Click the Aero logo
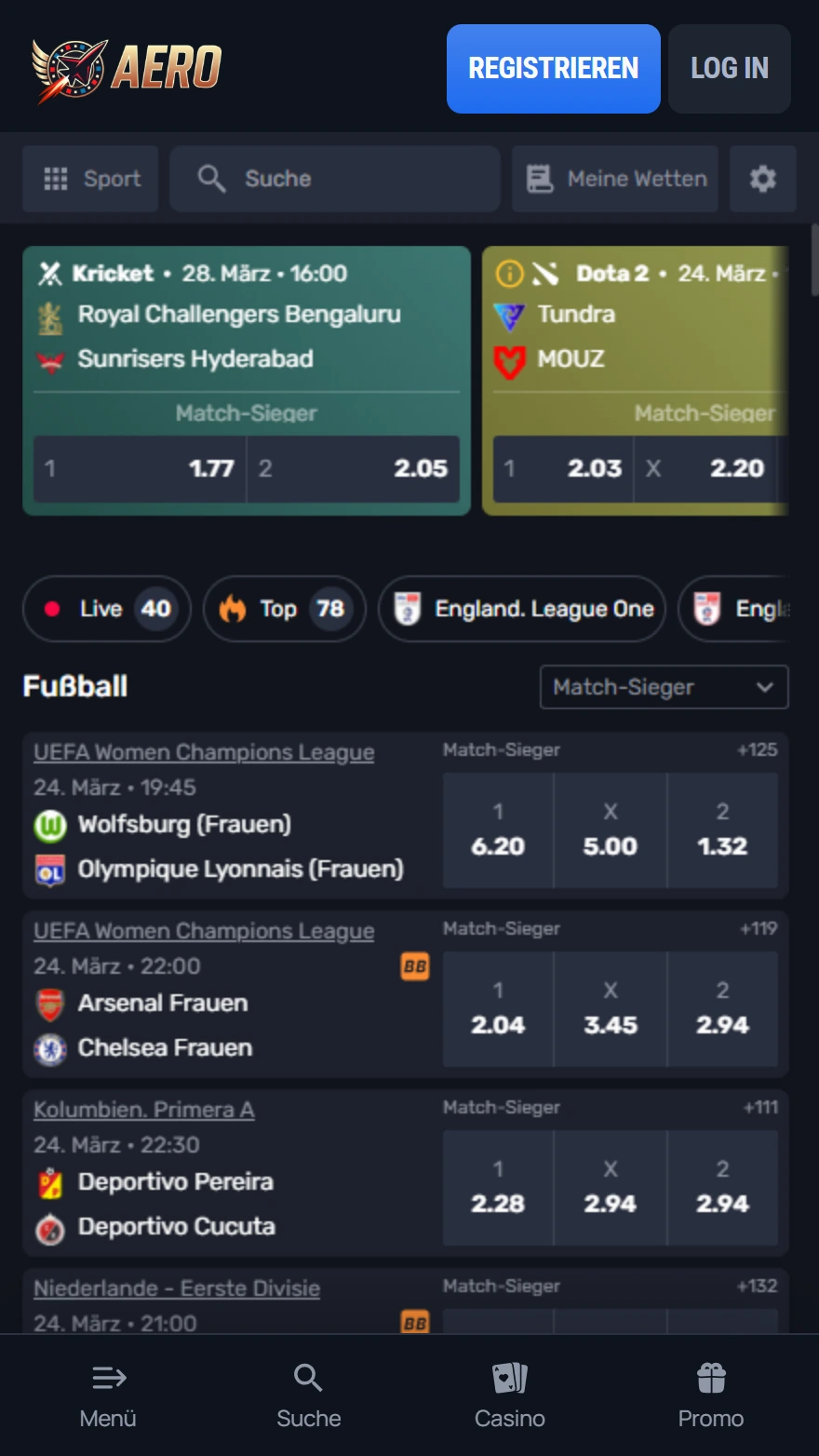Image resolution: width=819 pixels, height=1456 pixels. [x=128, y=69]
